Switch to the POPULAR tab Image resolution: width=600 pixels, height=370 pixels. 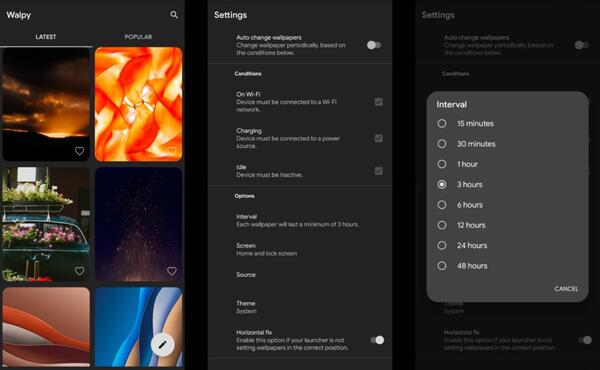tap(138, 37)
